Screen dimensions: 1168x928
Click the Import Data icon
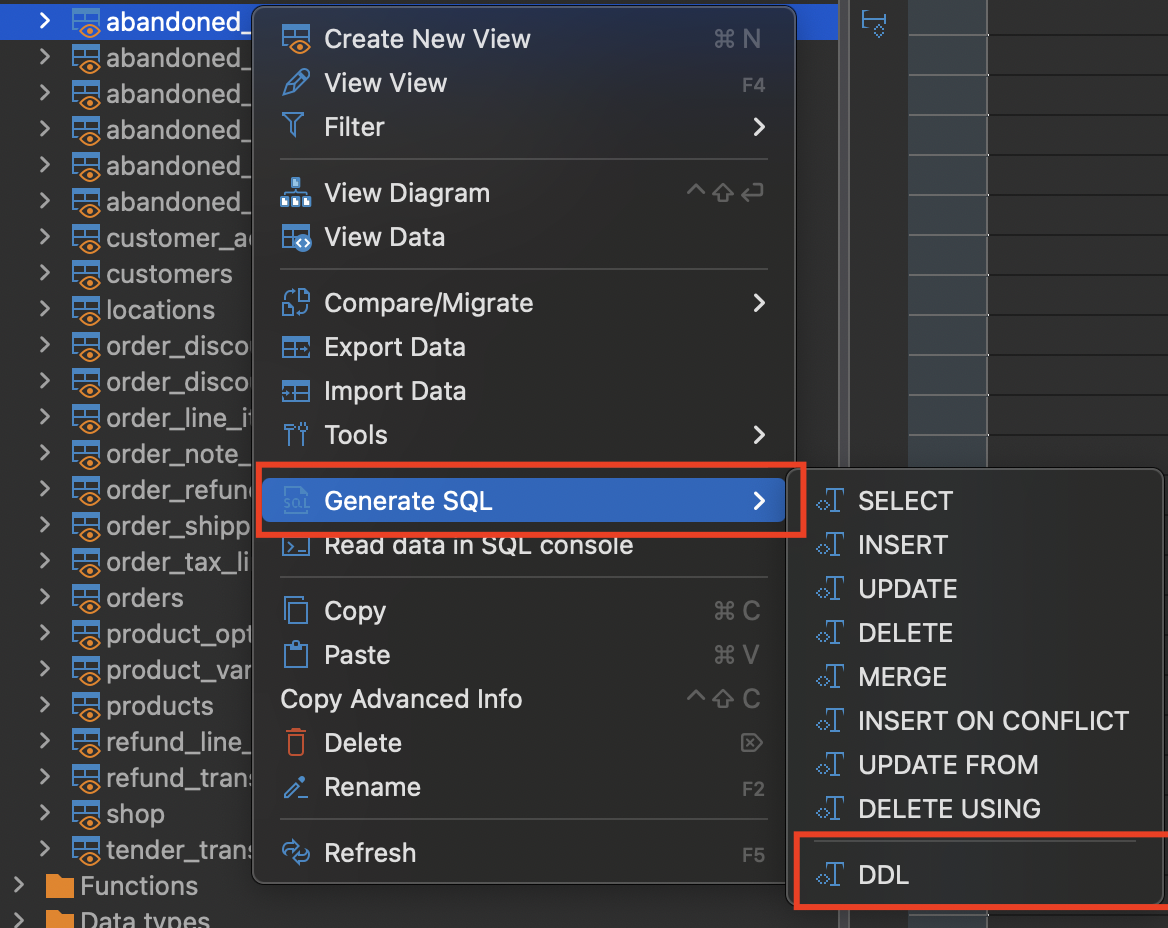tap(296, 391)
